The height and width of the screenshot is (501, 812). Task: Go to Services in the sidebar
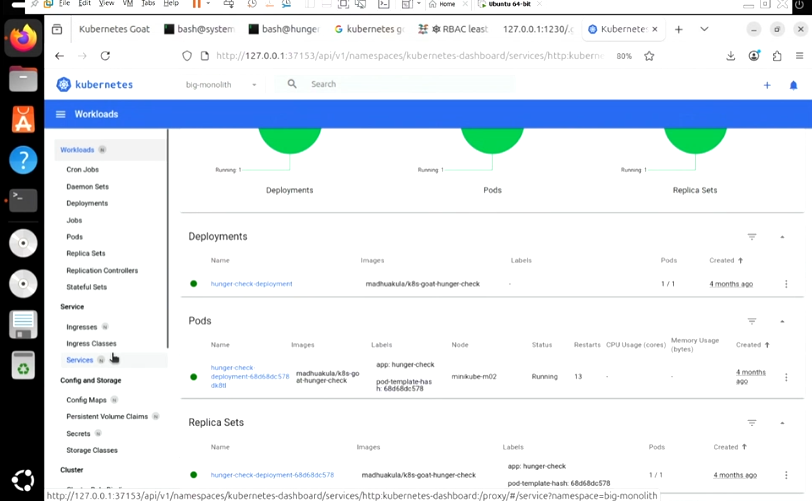tap(80, 360)
